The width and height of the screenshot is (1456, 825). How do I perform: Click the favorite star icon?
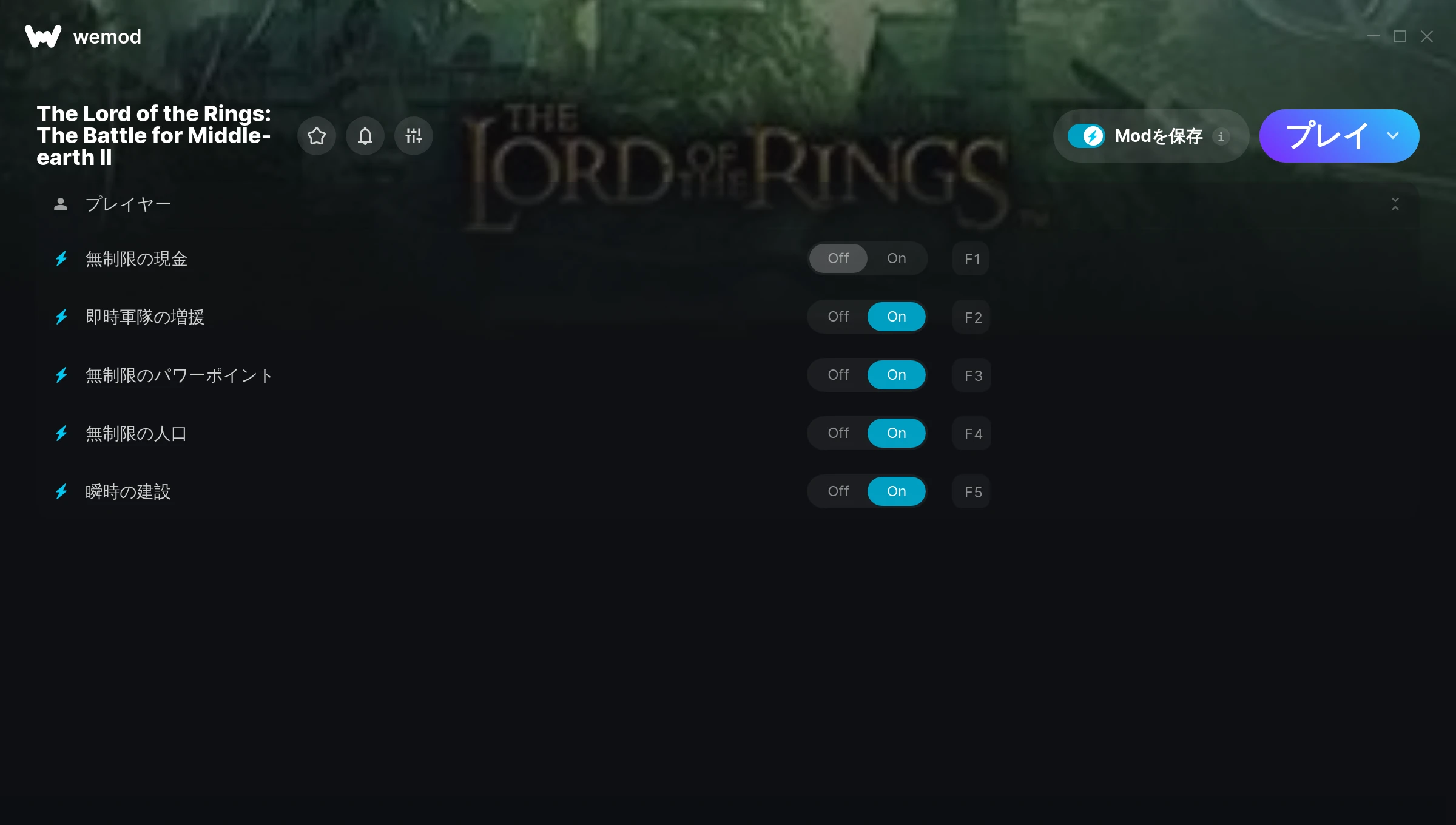[x=317, y=136]
